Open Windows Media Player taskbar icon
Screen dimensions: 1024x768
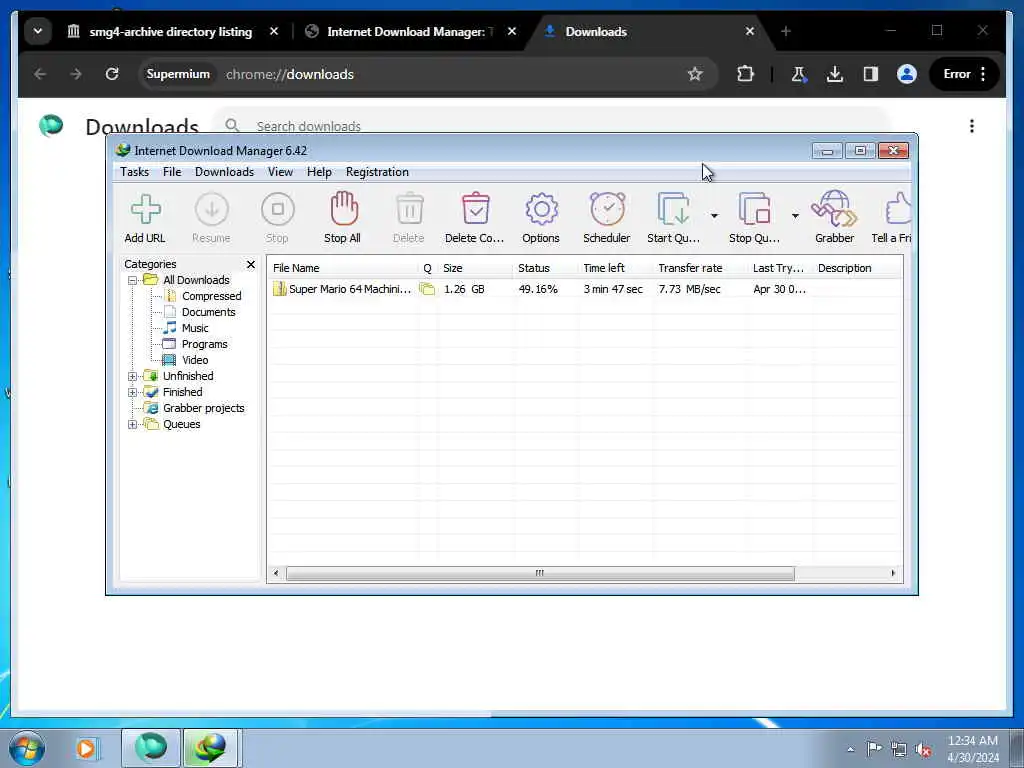pos(86,748)
